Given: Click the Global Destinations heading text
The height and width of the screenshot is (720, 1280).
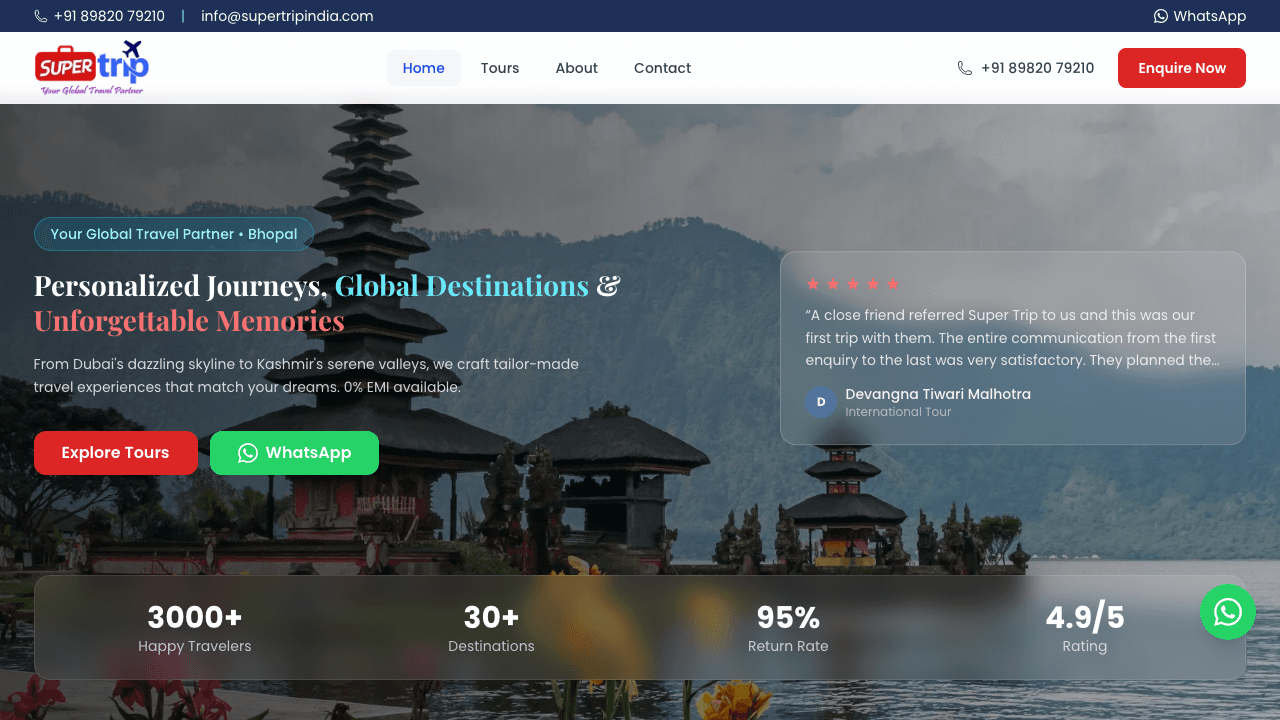Looking at the screenshot, I should point(462,286).
